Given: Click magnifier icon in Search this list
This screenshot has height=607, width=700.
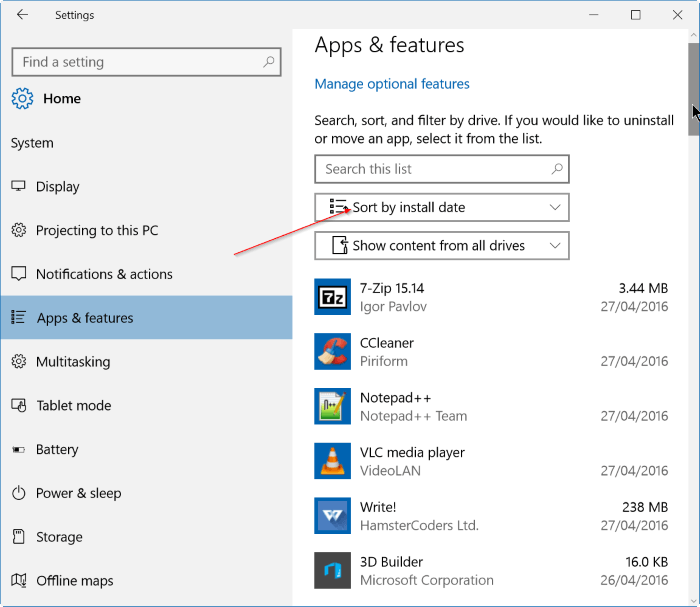Looking at the screenshot, I should click(x=558, y=169).
